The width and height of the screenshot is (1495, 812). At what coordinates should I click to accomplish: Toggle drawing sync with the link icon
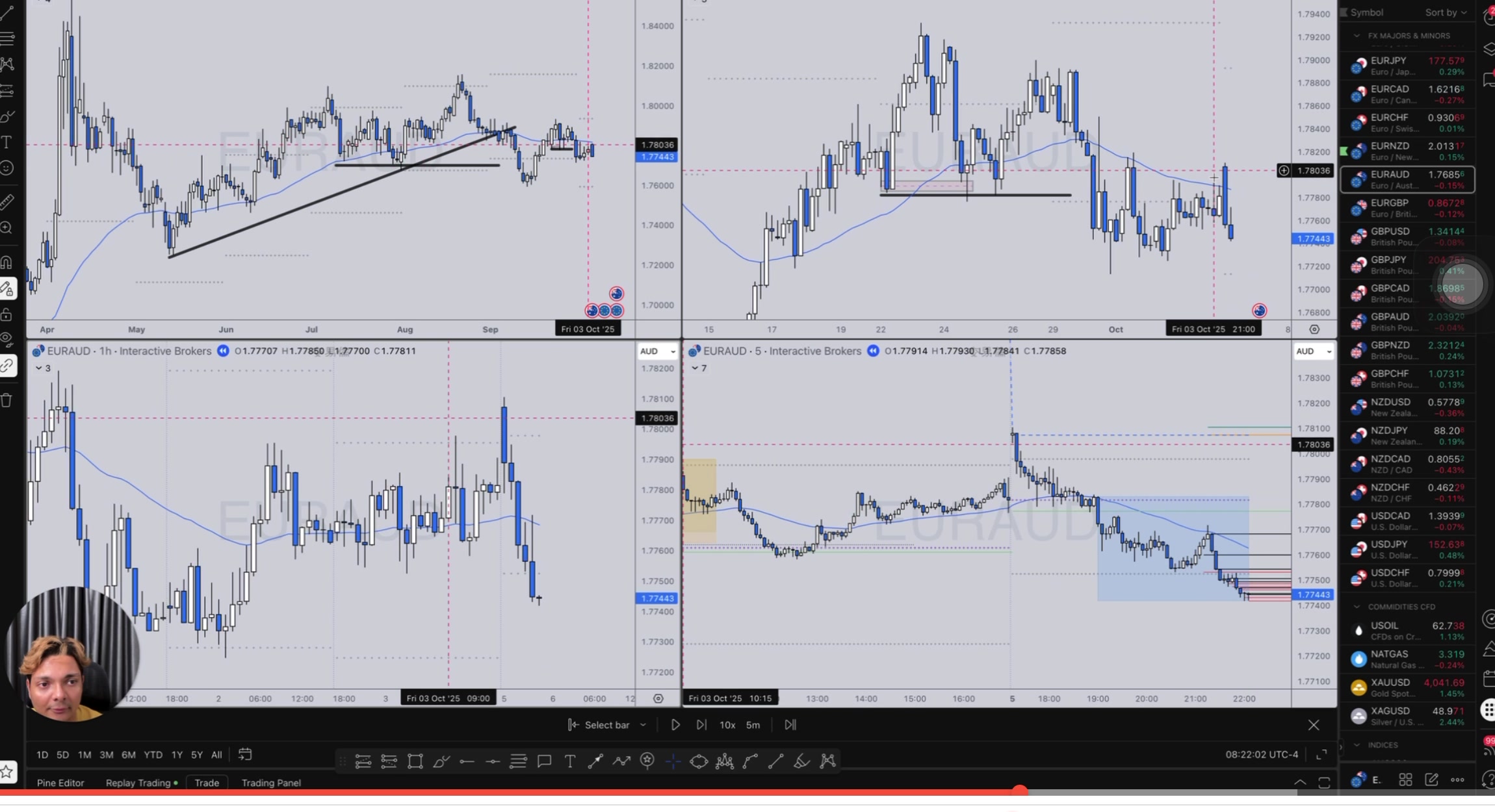[8, 365]
